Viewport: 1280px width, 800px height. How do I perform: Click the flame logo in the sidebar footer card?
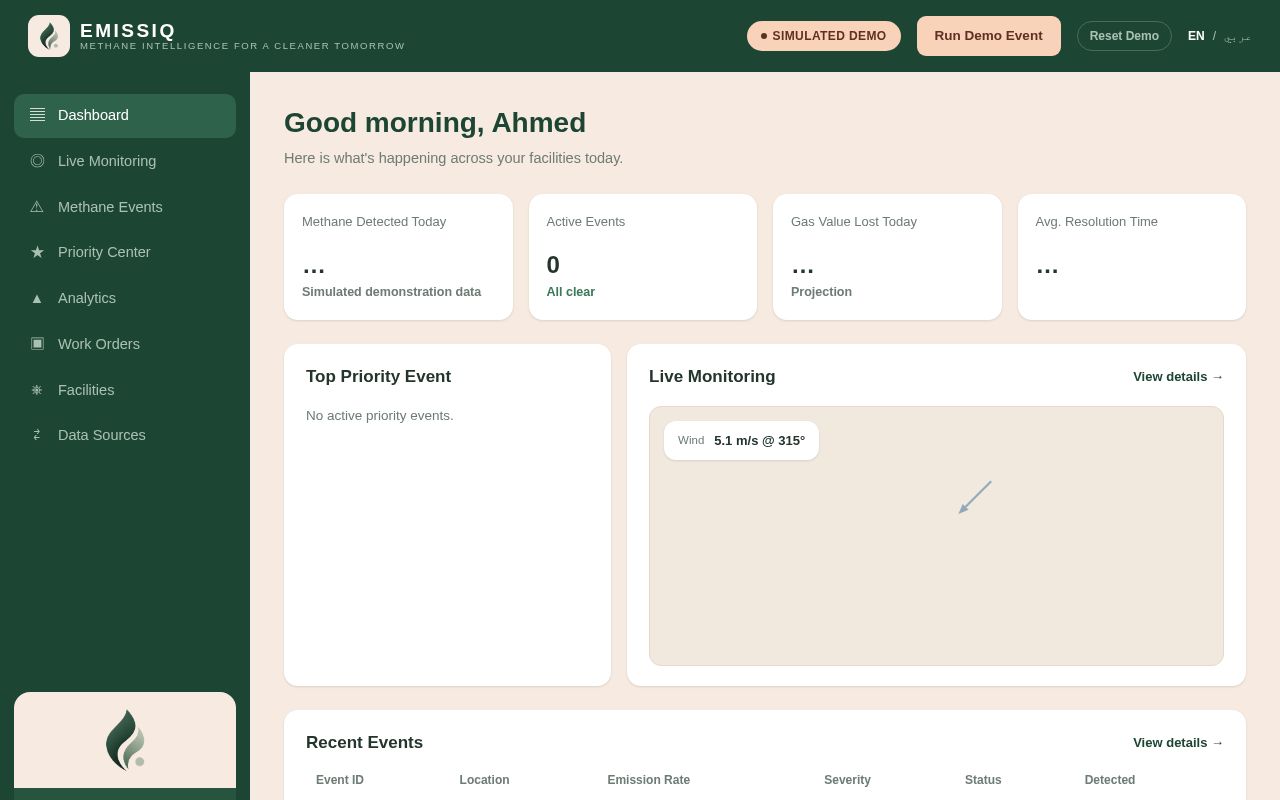tap(125, 740)
